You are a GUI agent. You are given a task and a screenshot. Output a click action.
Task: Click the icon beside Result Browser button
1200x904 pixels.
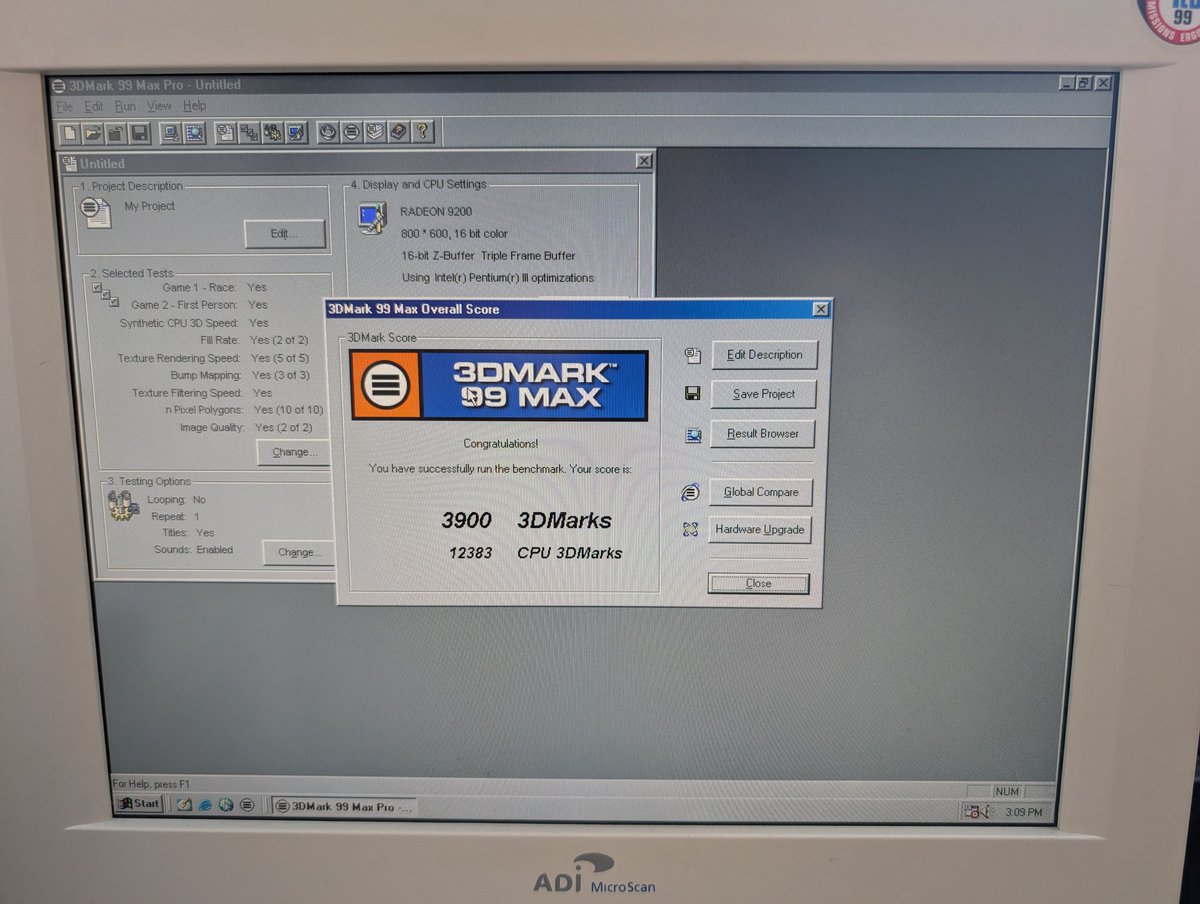692,434
